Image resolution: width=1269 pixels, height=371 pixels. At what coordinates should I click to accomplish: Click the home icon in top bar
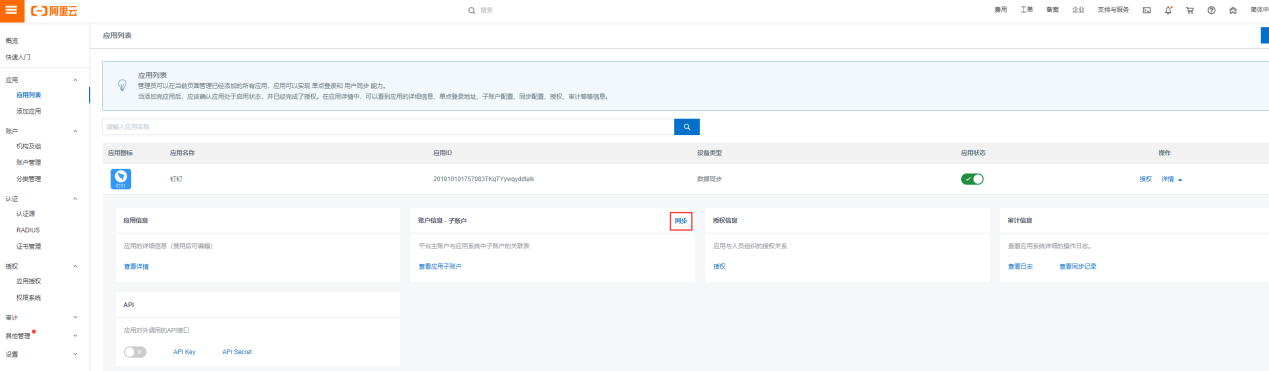(1233, 10)
